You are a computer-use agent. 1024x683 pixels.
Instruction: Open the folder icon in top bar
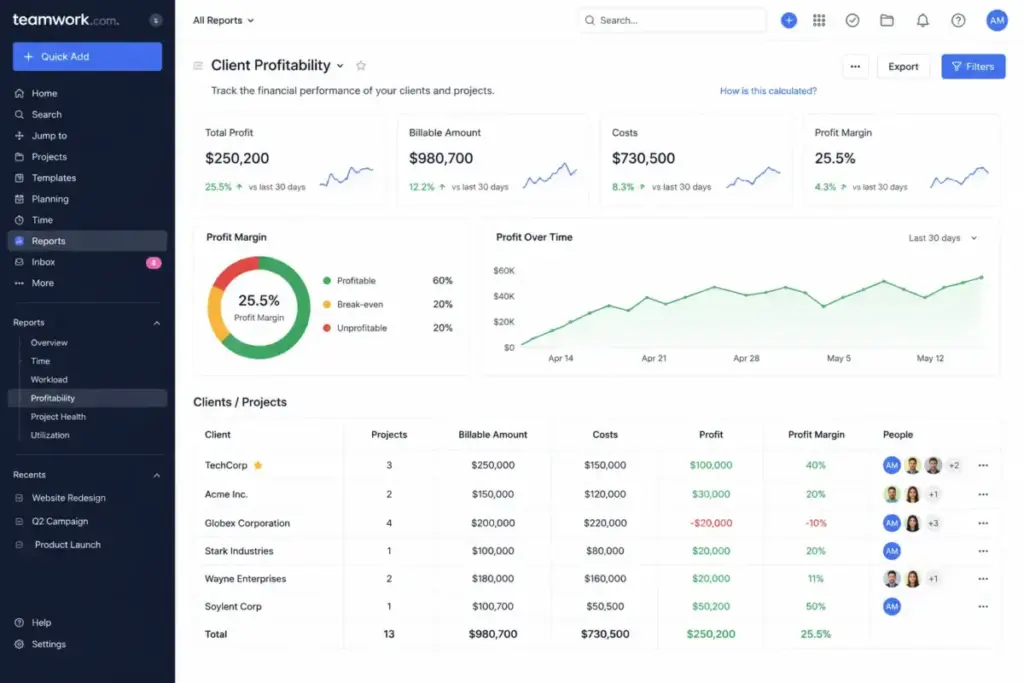tap(887, 20)
